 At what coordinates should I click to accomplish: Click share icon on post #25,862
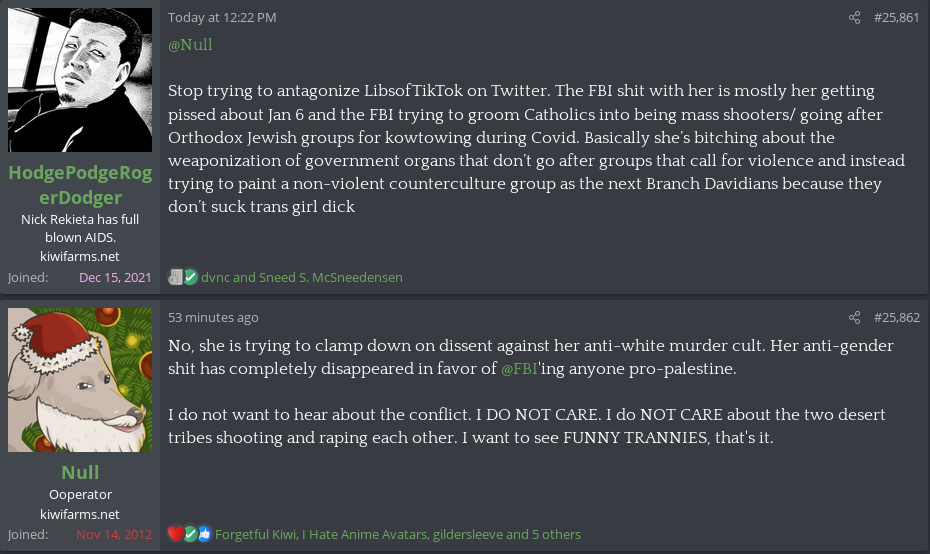854,318
